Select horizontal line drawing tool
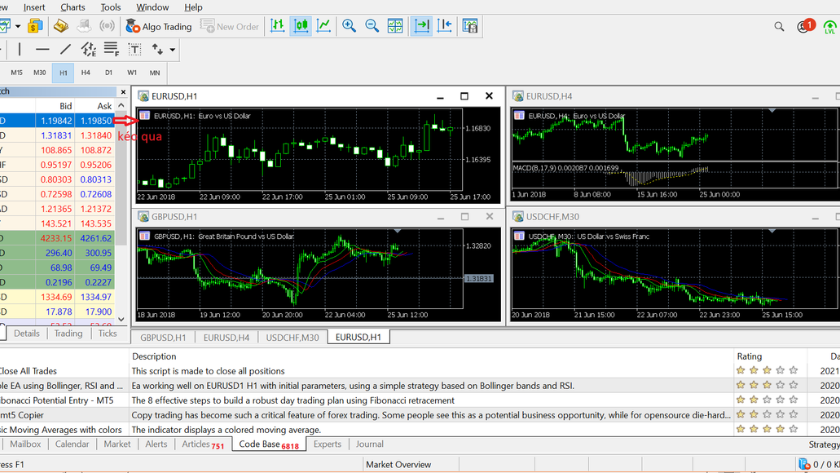The height and width of the screenshot is (473, 840). click(x=42, y=49)
